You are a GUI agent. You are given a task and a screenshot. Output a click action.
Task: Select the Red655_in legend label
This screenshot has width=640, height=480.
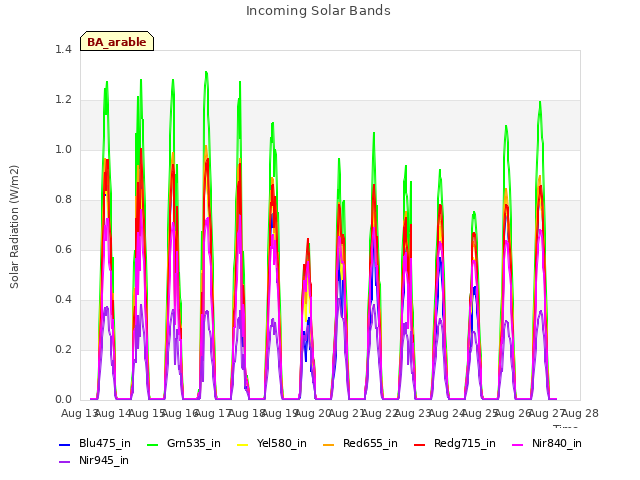[x=370, y=444]
